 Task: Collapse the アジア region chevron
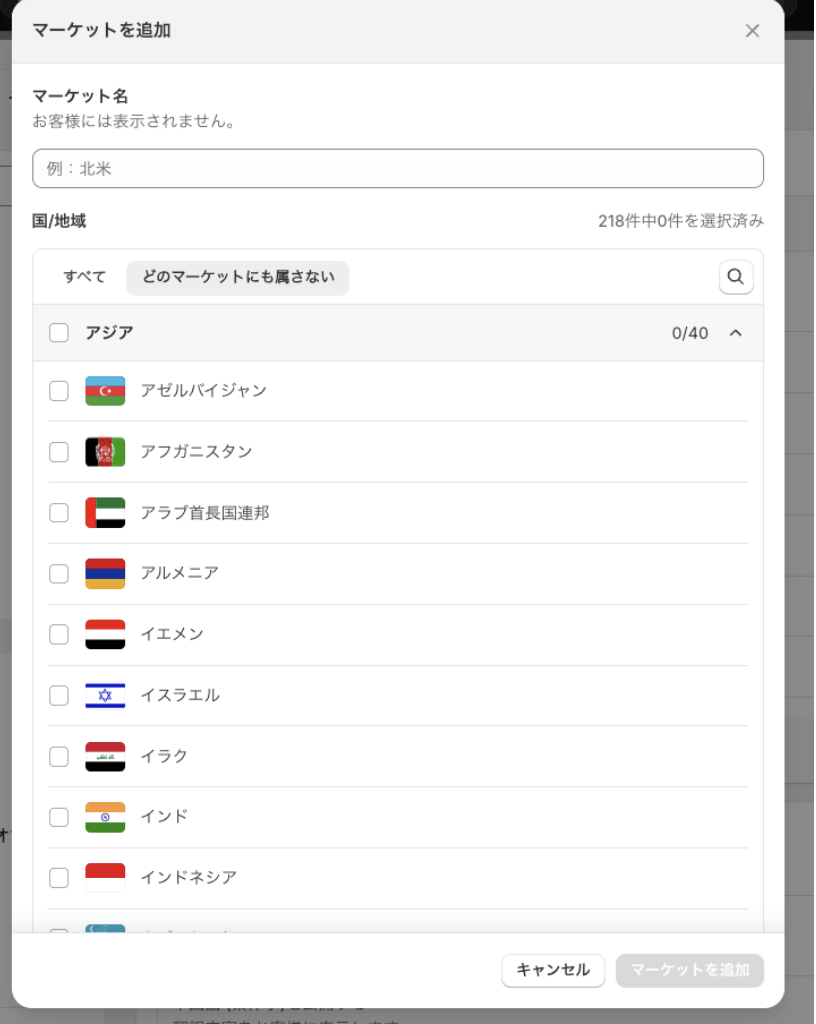point(736,333)
